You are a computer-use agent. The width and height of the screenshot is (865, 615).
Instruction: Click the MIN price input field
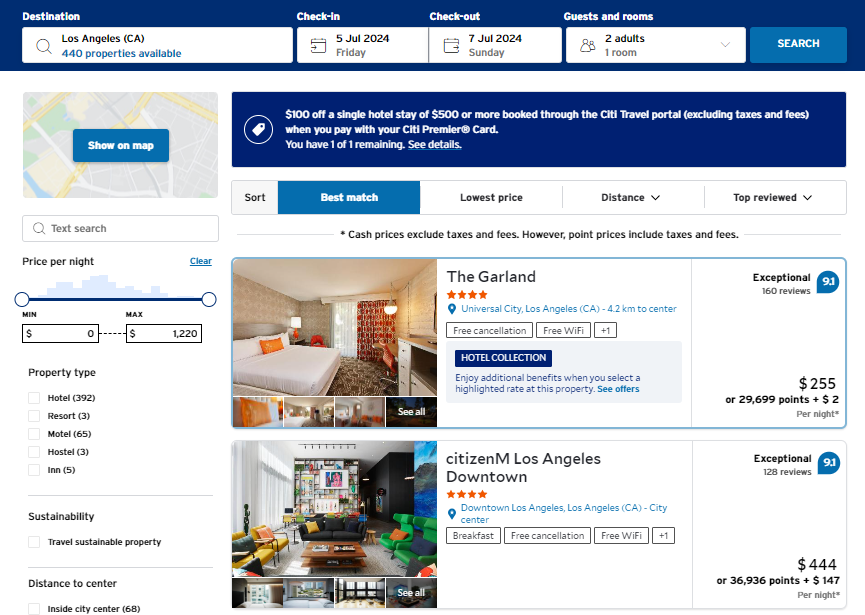(x=61, y=333)
